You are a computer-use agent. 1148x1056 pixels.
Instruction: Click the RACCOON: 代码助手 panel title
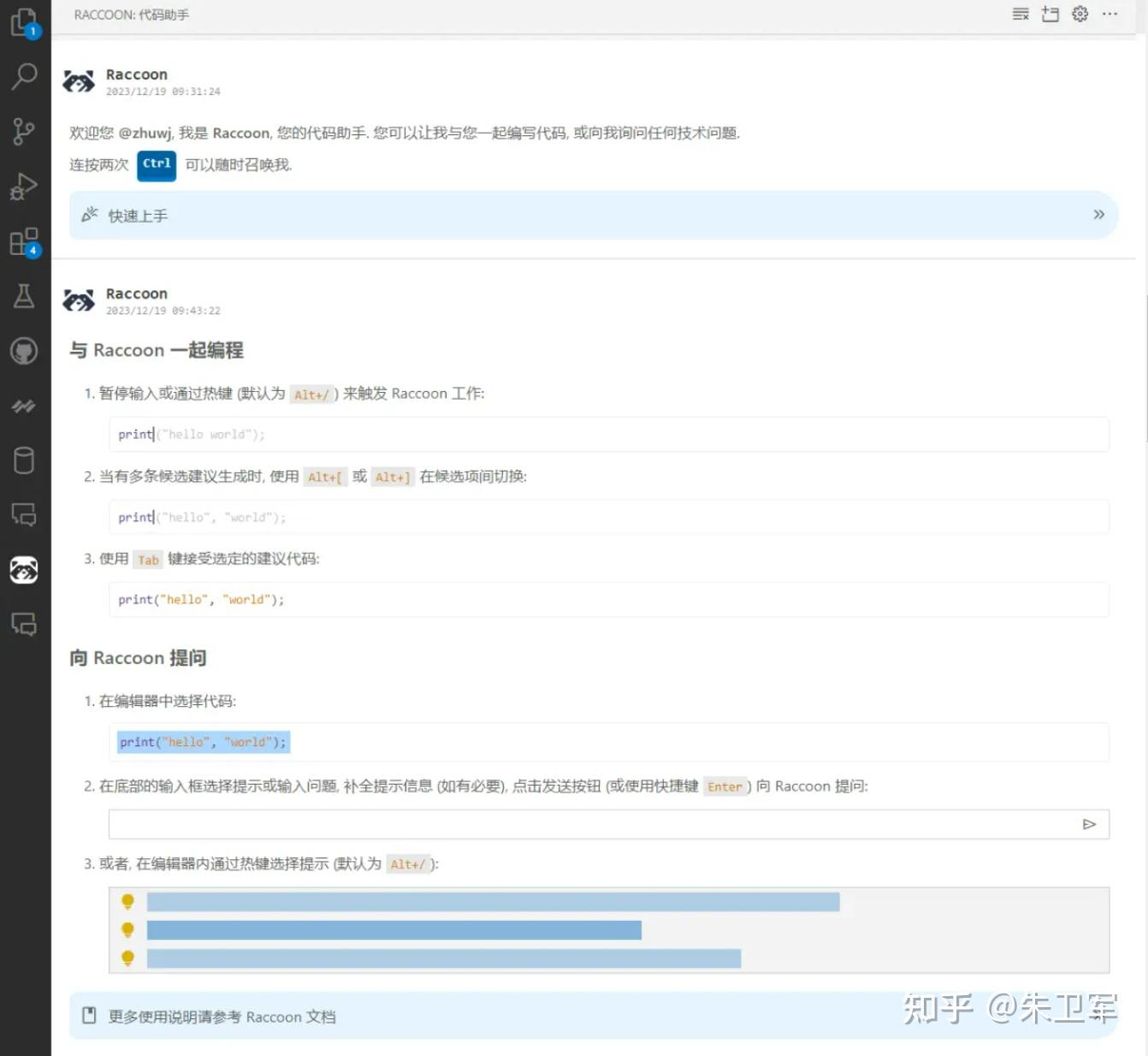coord(132,15)
